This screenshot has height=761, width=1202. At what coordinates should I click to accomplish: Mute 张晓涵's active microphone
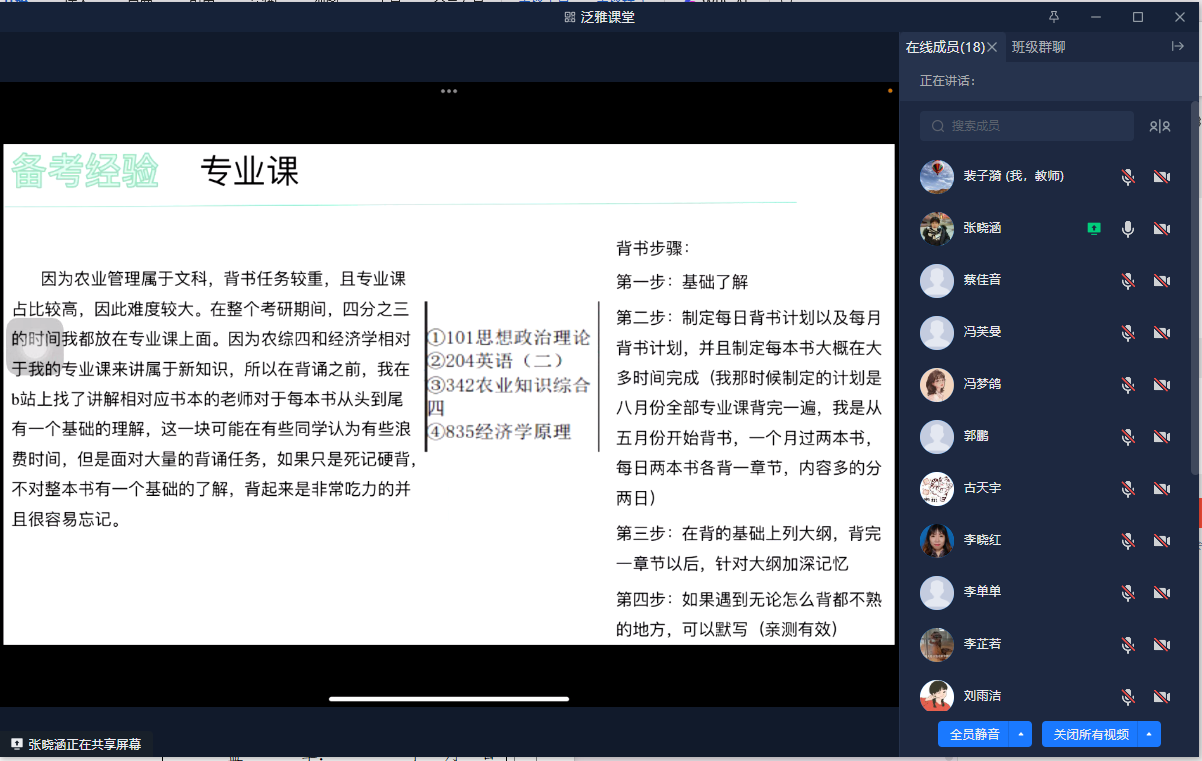[1128, 229]
